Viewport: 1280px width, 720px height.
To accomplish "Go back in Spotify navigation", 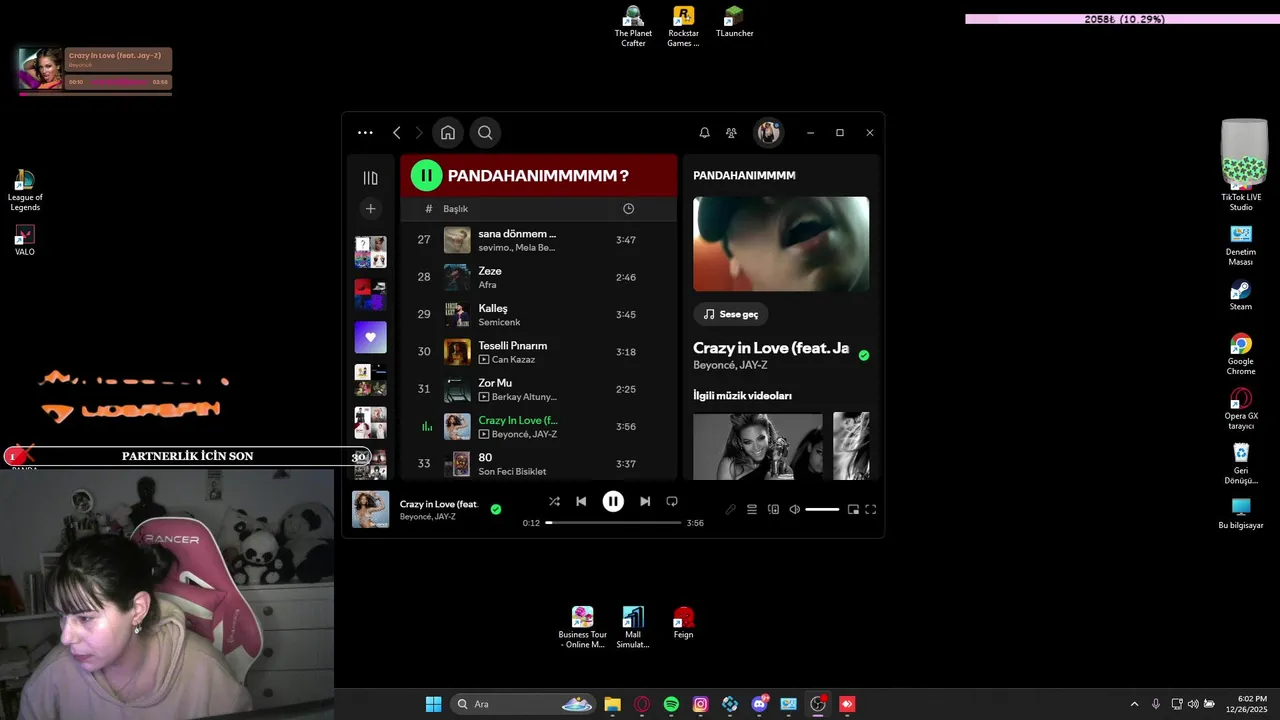I will [397, 133].
